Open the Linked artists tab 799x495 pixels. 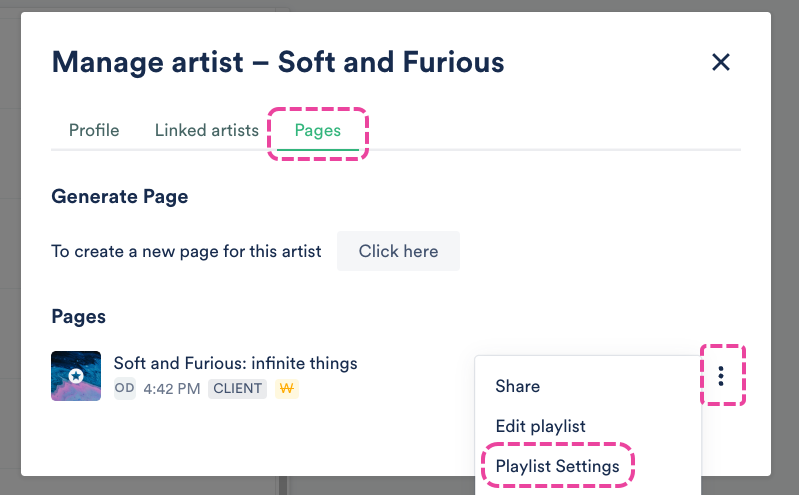tap(206, 131)
